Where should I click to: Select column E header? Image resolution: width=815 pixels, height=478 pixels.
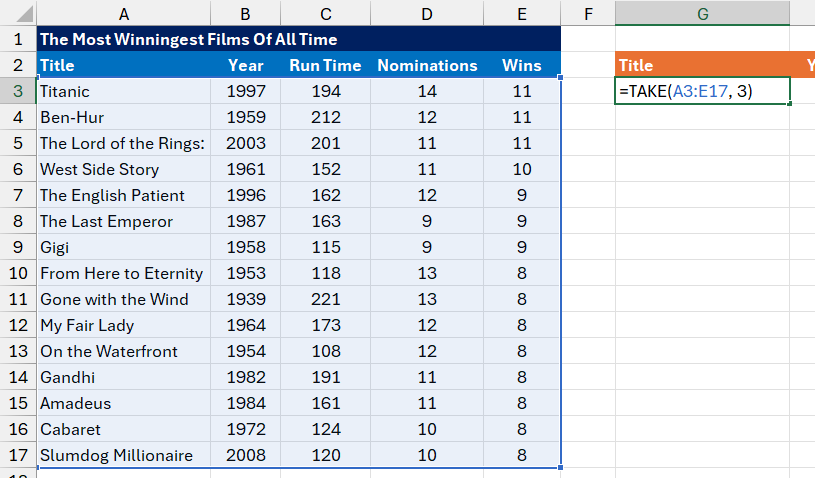coord(522,13)
